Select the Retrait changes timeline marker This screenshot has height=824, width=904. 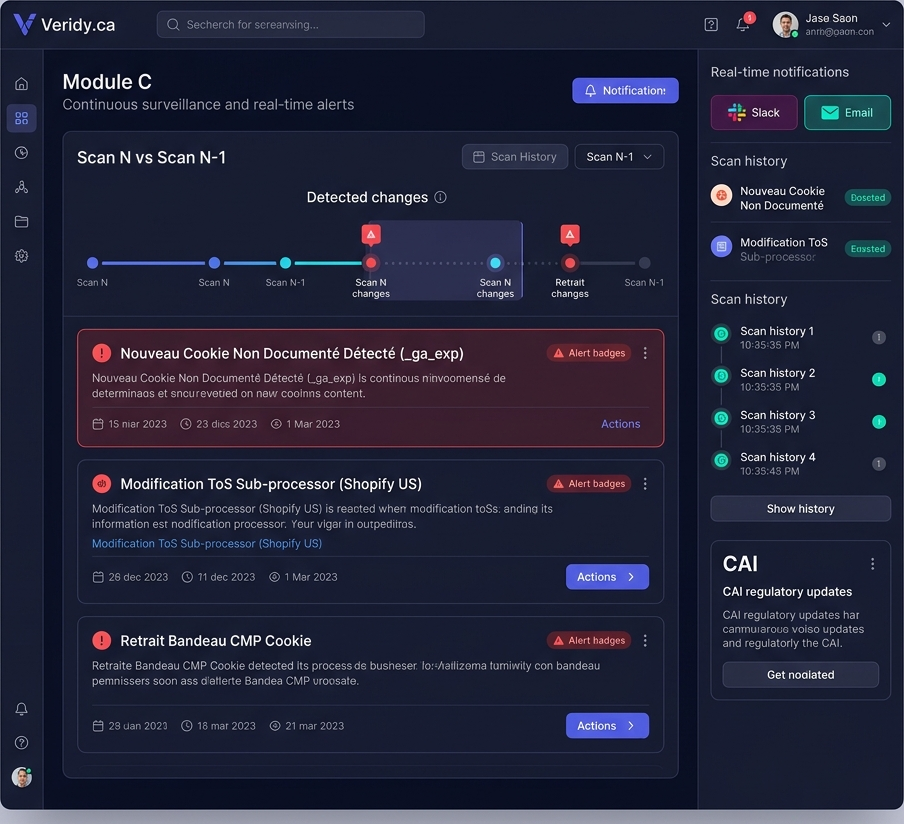click(570, 263)
